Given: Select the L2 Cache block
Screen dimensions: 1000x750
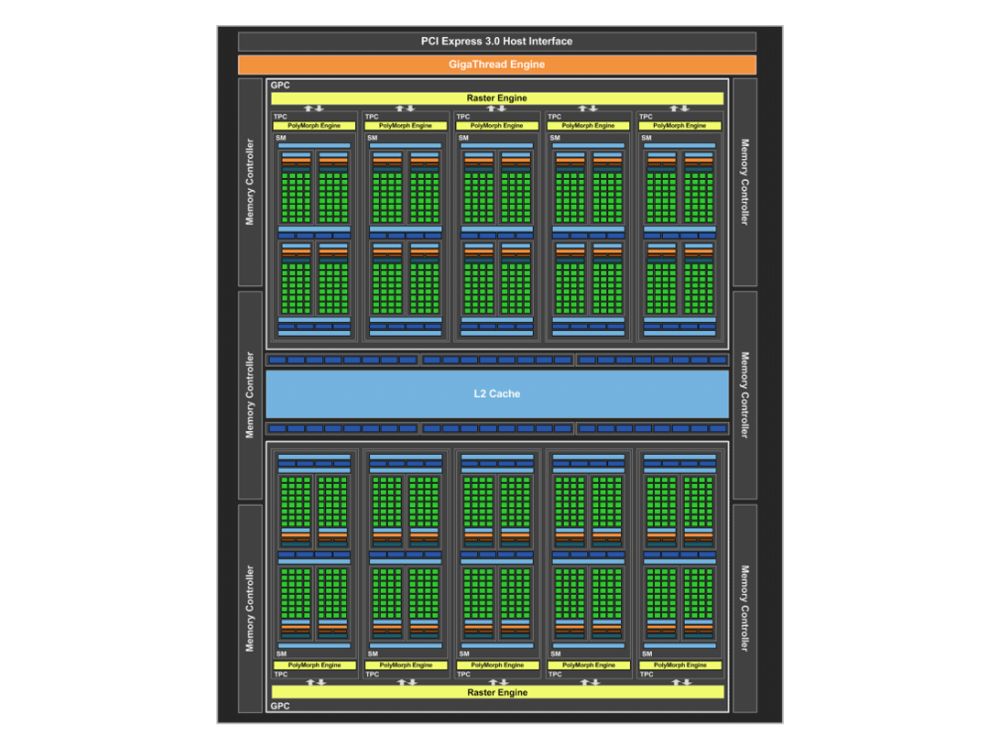Looking at the screenshot, I should tap(497, 393).
